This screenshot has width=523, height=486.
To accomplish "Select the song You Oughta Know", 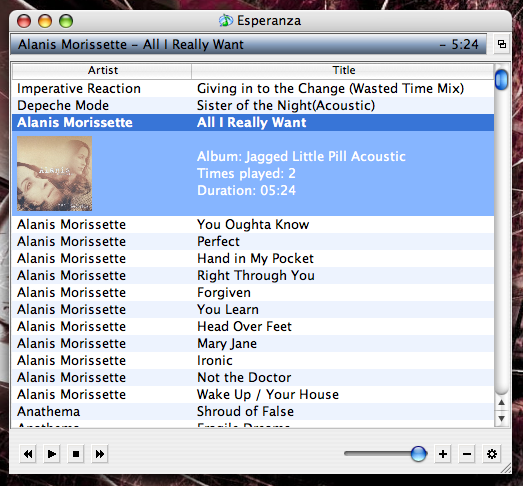I will click(x=253, y=224).
